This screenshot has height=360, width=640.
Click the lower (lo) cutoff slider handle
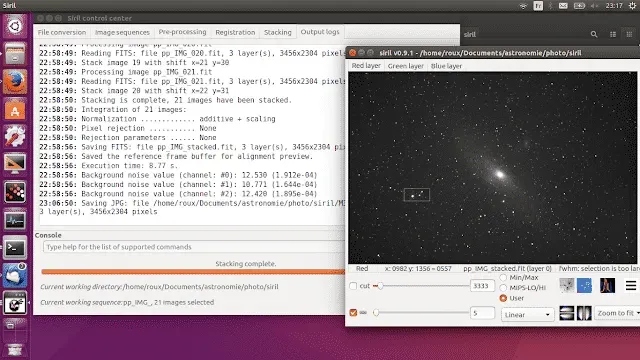pos(376,313)
